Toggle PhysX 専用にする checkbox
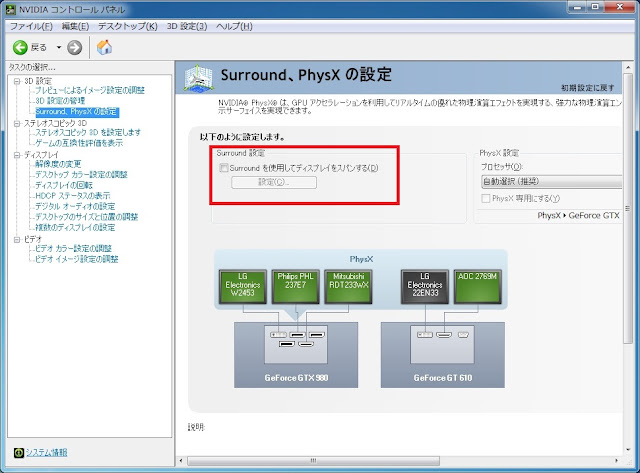This screenshot has width=640, height=473. click(486, 199)
